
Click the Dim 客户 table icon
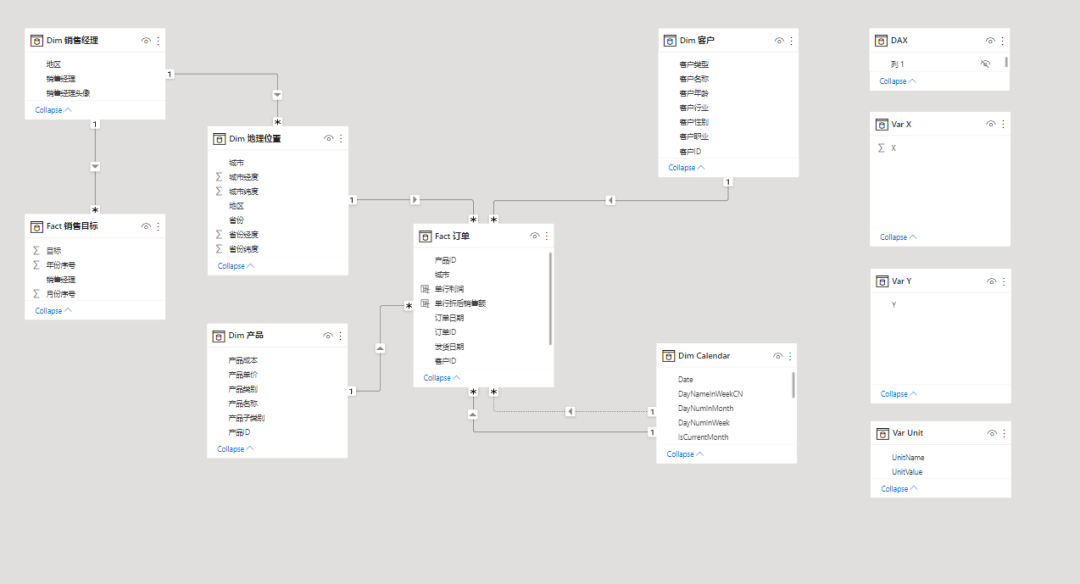(x=669, y=41)
